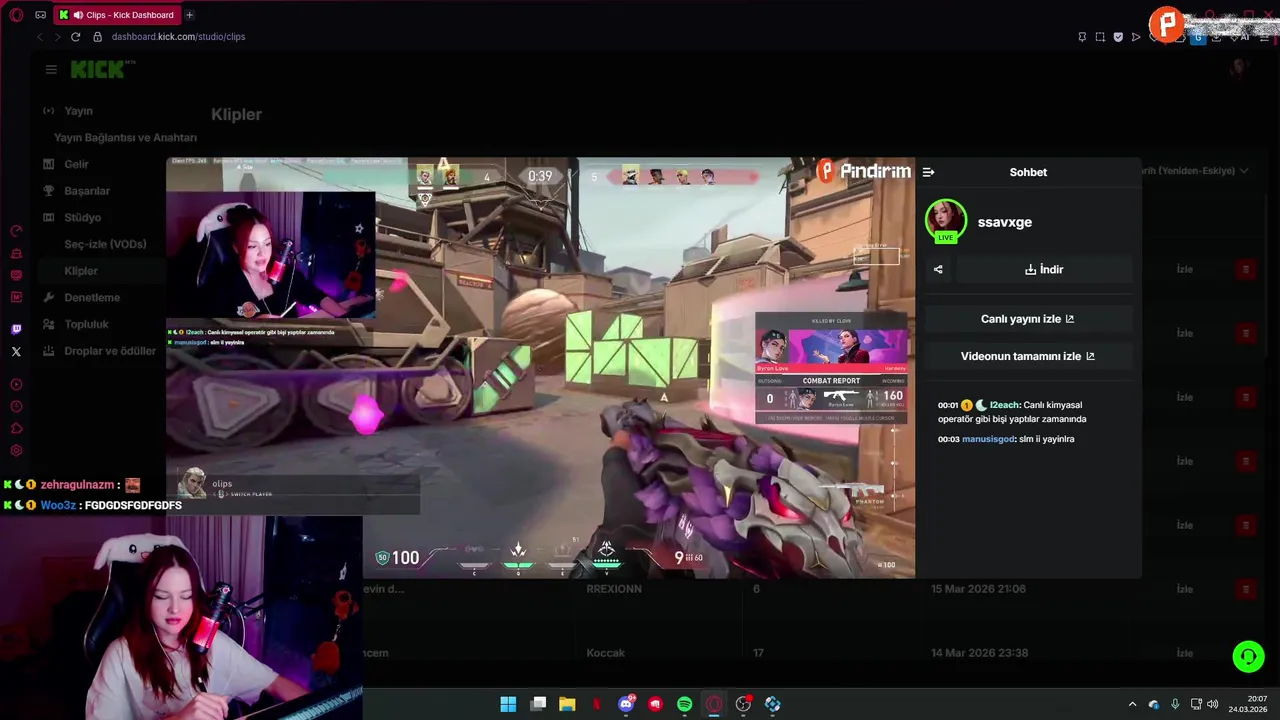This screenshot has height=720, width=1280.
Task: Open Canlı yayını izle link
Action: coord(1028,319)
